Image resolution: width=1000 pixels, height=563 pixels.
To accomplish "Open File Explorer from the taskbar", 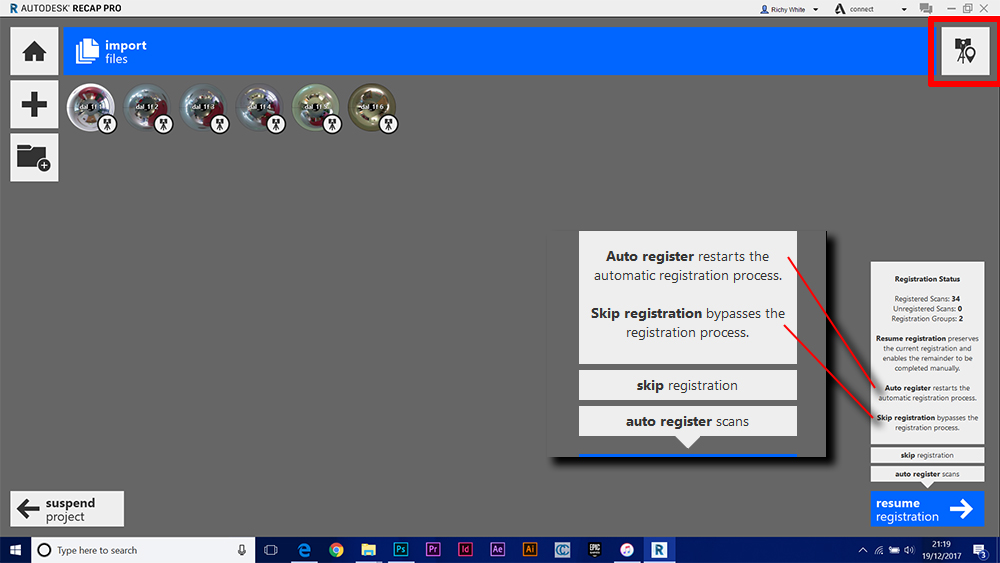I will [369, 550].
